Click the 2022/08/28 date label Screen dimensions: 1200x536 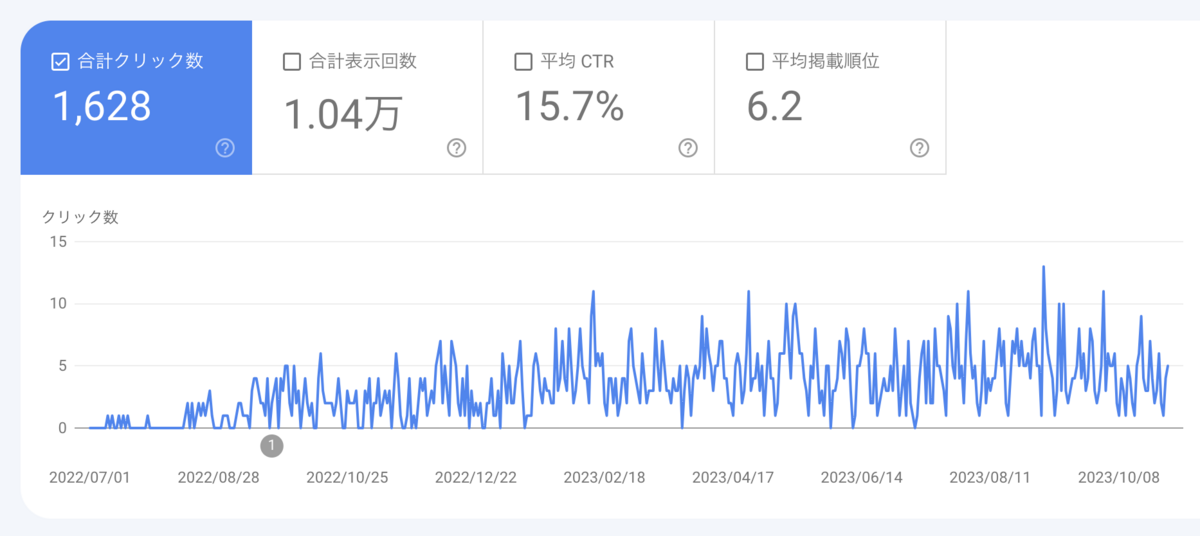click(219, 478)
